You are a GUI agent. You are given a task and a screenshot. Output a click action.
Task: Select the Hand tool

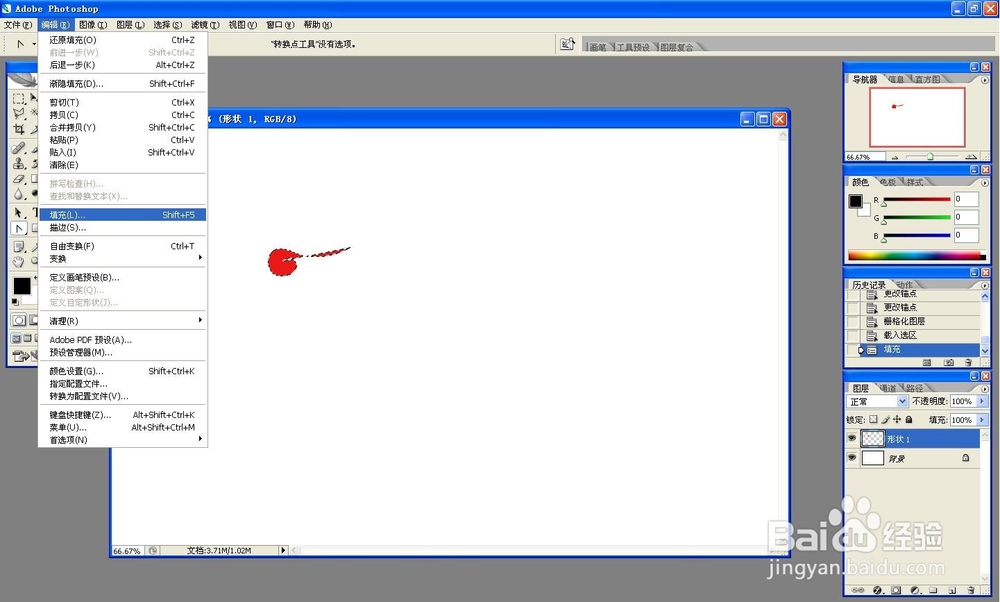click(x=18, y=261)
